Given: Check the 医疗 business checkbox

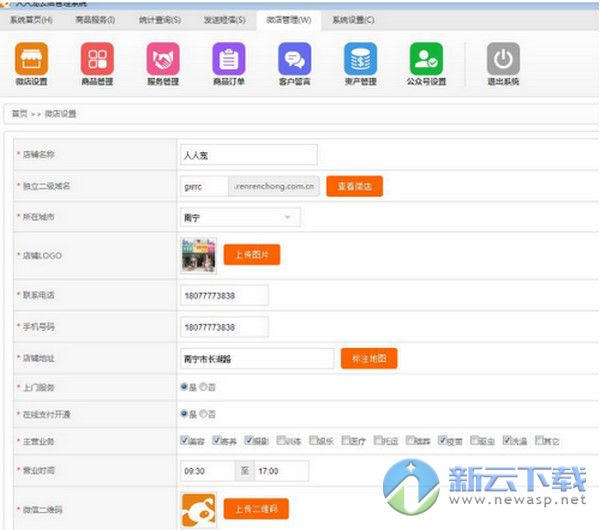Looking at the screenshot, I should coord(346,440).
